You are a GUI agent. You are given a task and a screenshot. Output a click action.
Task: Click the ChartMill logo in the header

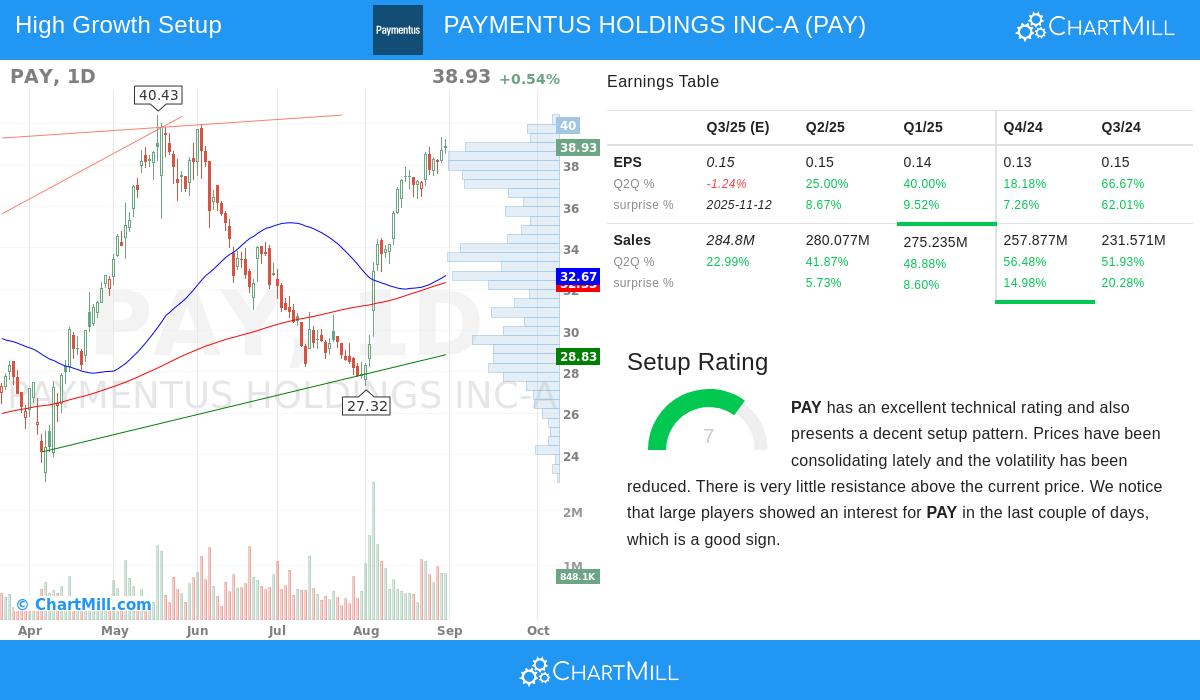coord(1095,27)
